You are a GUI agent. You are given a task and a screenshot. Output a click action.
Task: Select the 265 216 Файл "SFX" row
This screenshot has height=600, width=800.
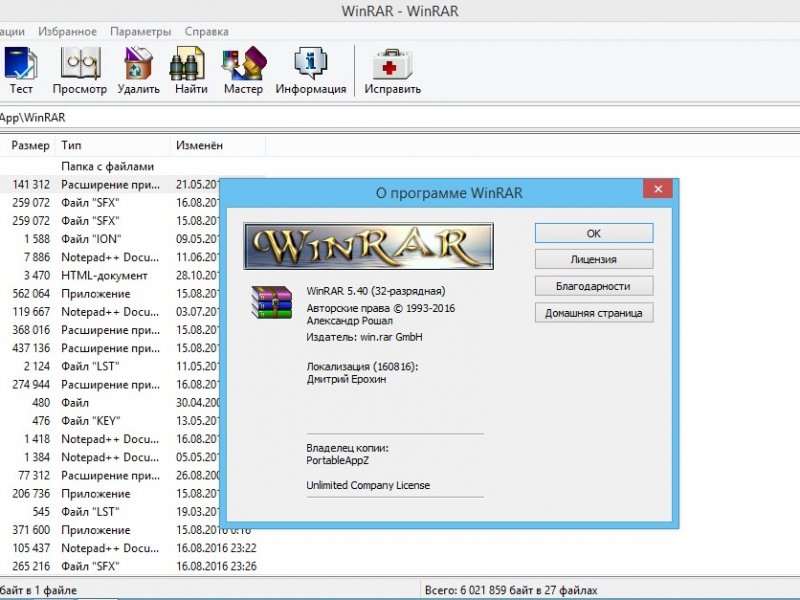133,566
